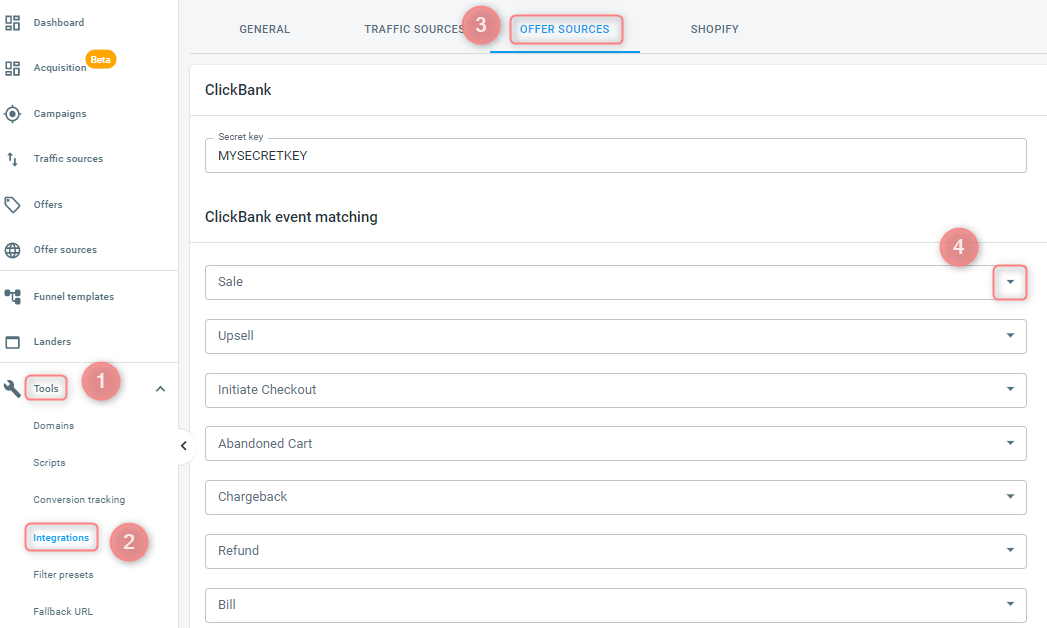Click the Landers window icon
The image size is (1047, 628).
(x=12, y=342)
